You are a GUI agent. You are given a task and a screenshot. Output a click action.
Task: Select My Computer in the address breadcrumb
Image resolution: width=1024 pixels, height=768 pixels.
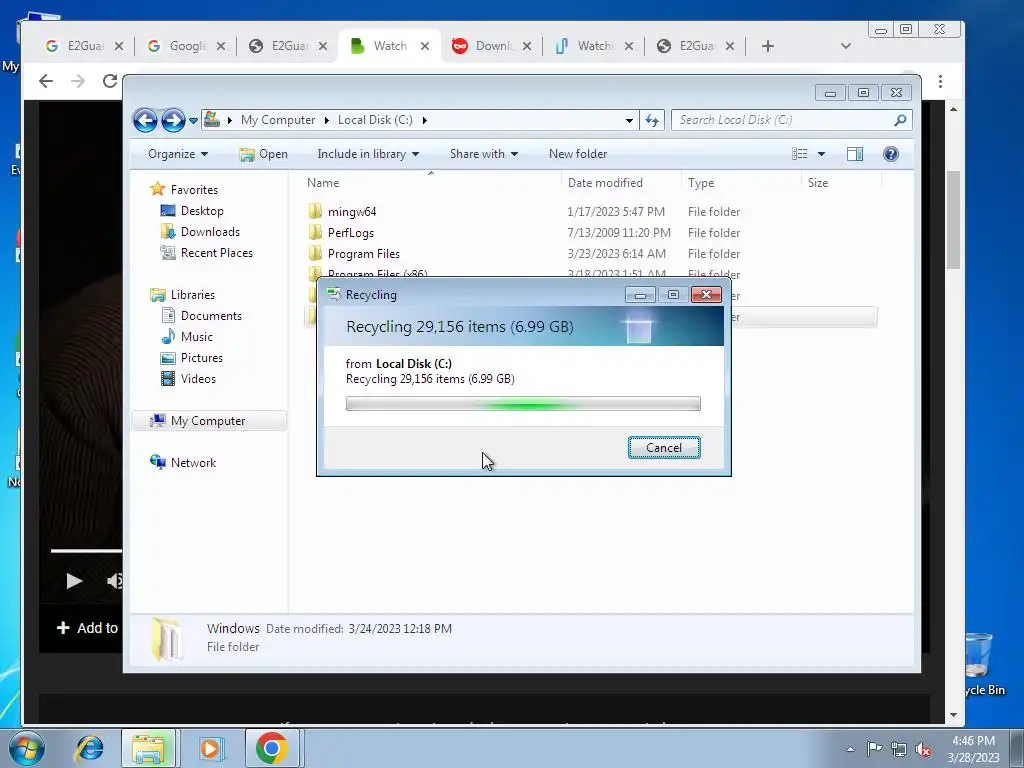pyautogui.click(x=278, y=120)
